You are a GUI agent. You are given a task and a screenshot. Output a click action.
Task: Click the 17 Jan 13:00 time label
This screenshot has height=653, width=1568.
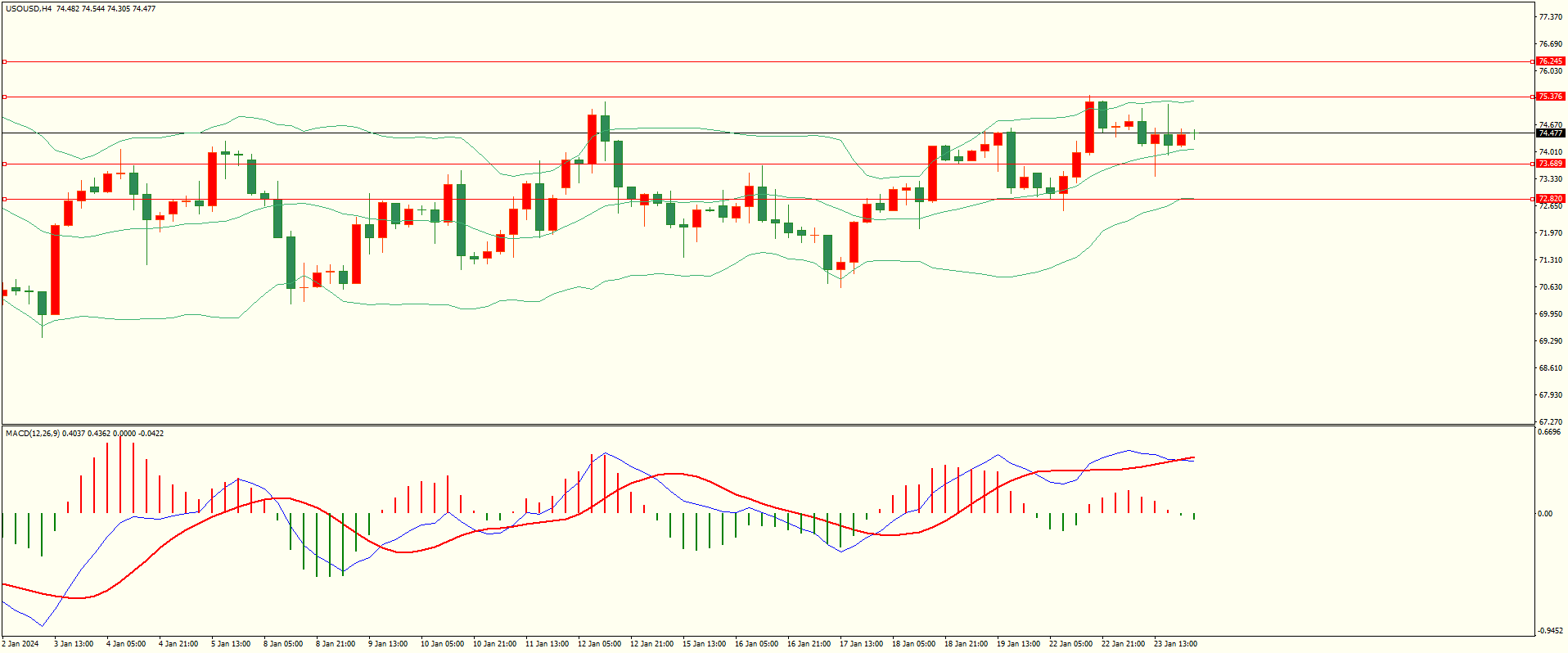tap(861, 644)
